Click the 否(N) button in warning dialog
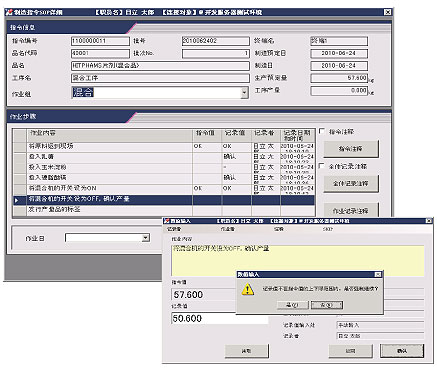 click(x=327, y=305)
